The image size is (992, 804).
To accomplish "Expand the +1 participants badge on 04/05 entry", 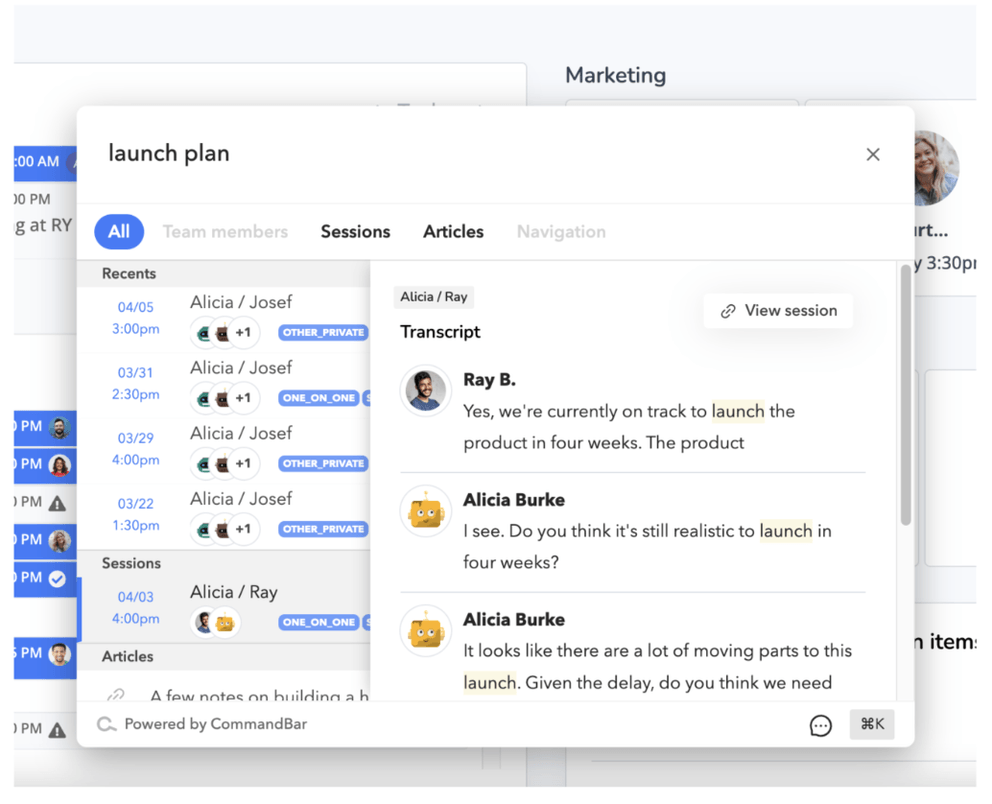I will coord(244,332).
